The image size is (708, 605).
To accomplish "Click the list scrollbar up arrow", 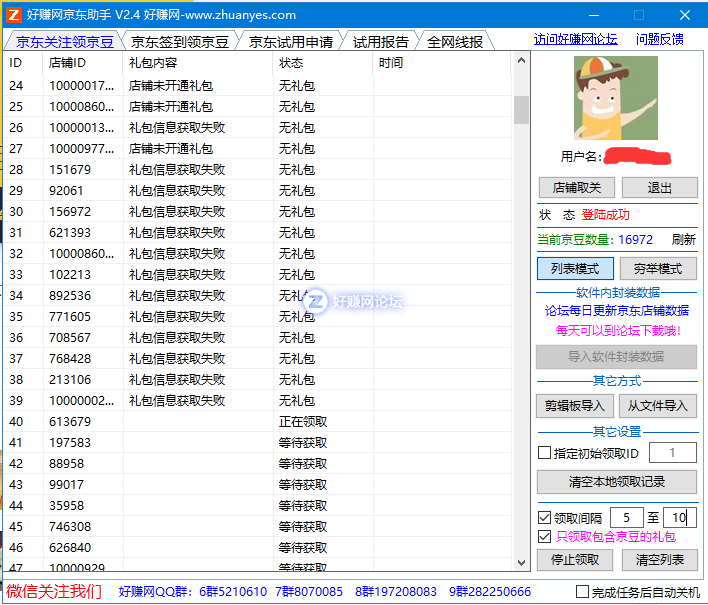I will pyautogui.click(x=521, y=60).
